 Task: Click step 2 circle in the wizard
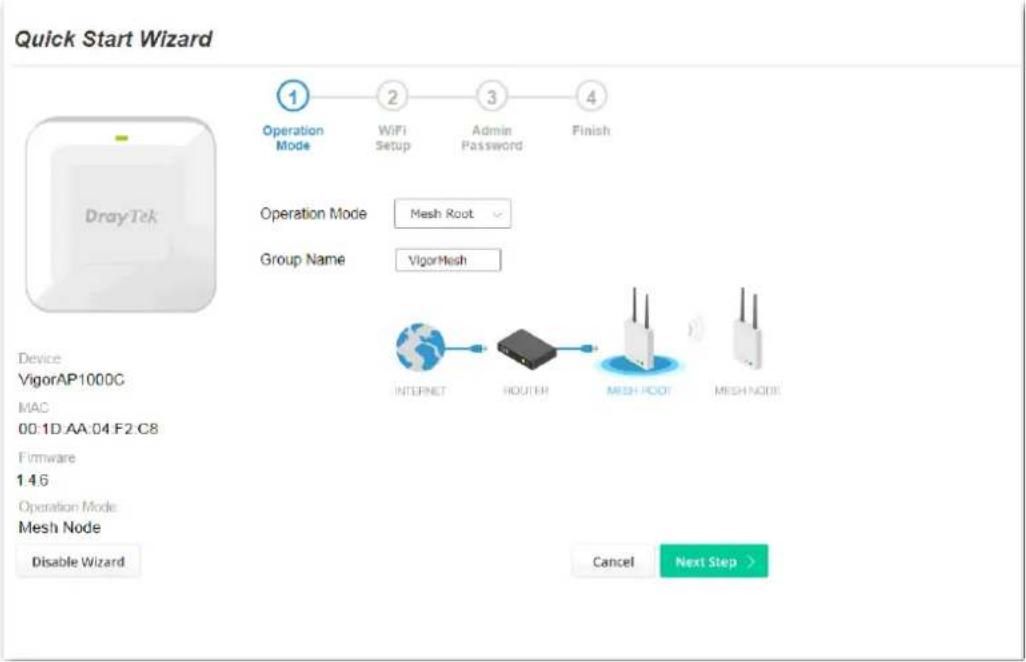click(x=392, y=97)
